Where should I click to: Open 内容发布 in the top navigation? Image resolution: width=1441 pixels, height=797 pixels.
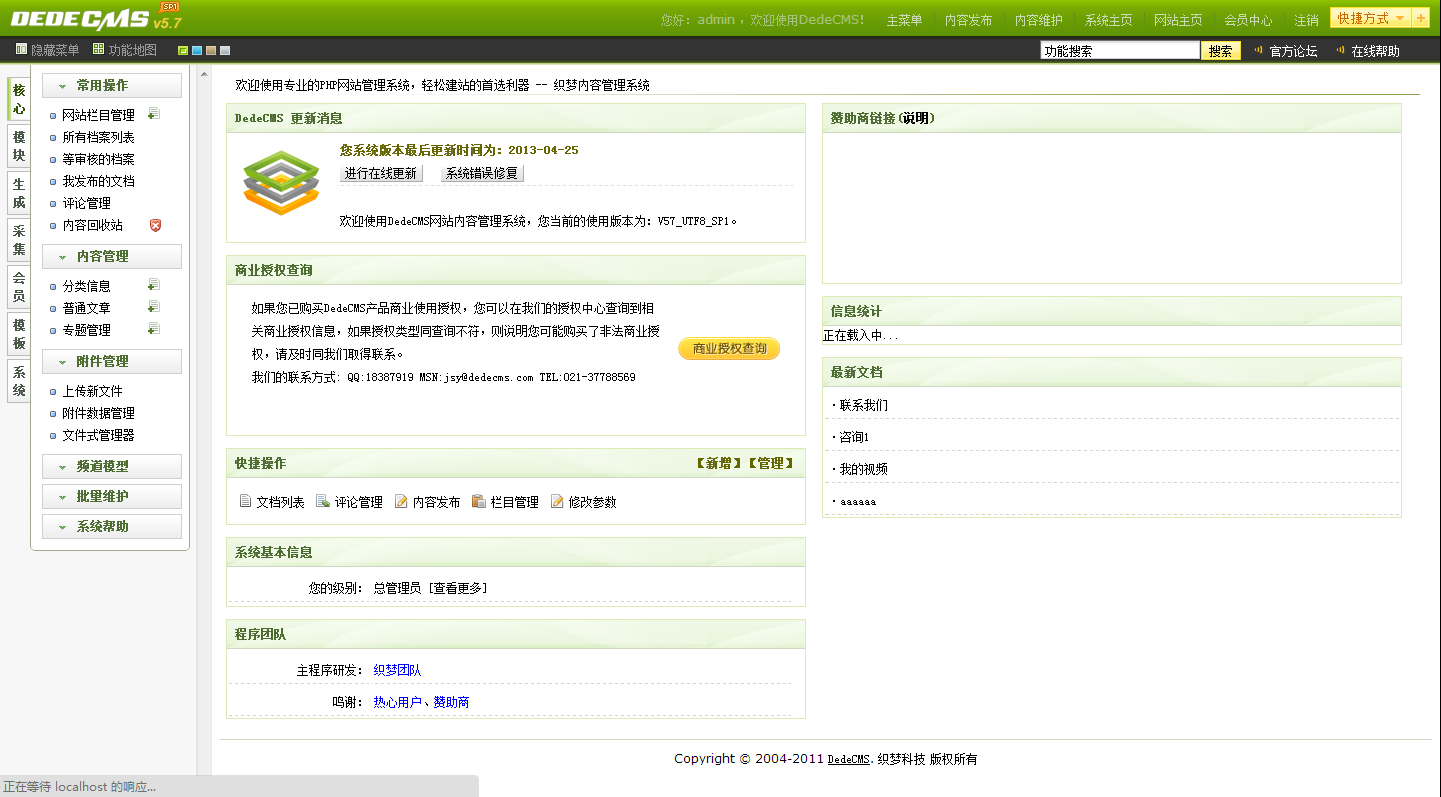coord(968,20)
